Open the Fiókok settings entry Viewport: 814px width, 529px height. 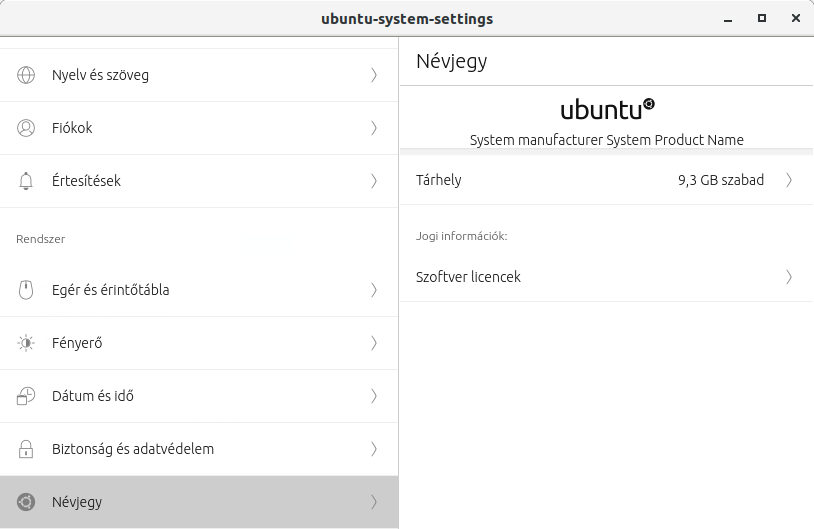199,128
